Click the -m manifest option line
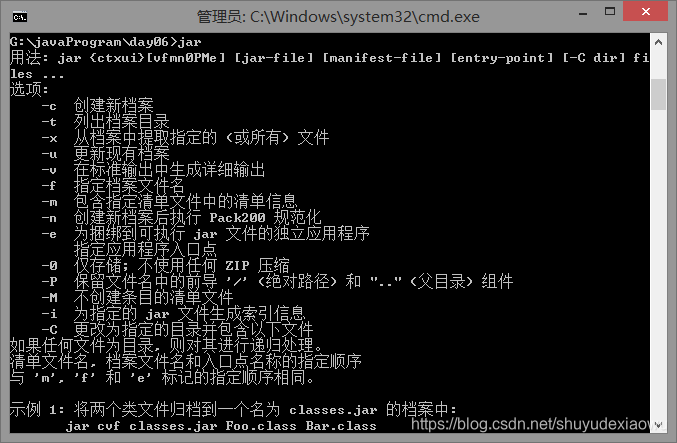The height and width of the screenshot is (443, 677). [x=169, y=202]
